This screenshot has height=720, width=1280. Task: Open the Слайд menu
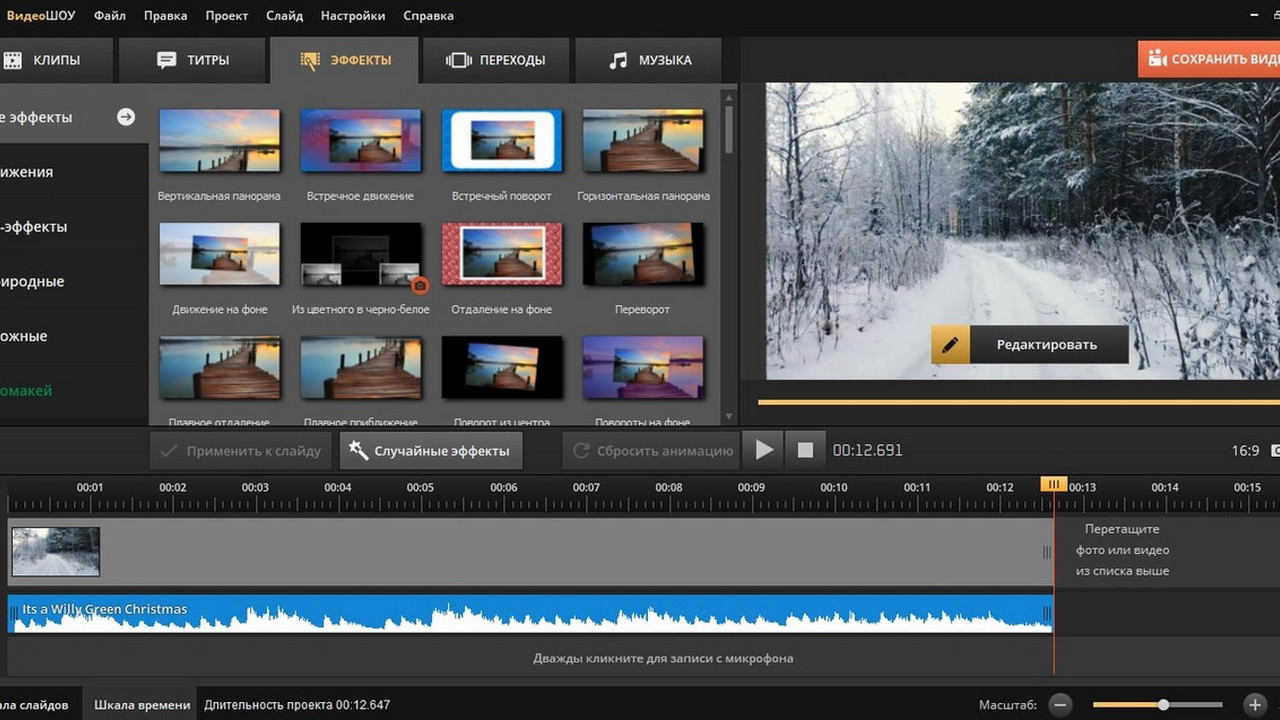click(x=285, y=16)
